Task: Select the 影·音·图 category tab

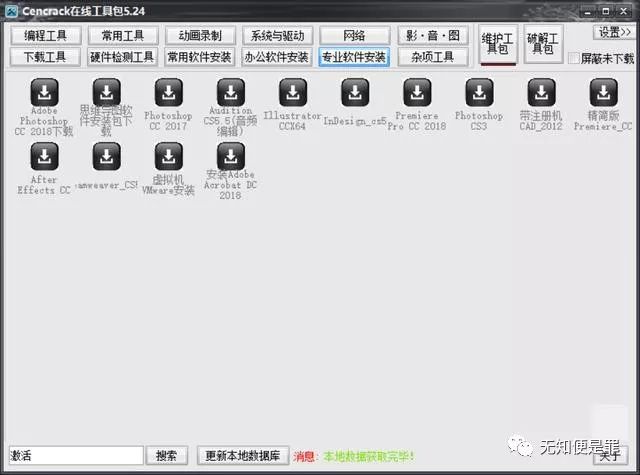Action: click(432, 36)
